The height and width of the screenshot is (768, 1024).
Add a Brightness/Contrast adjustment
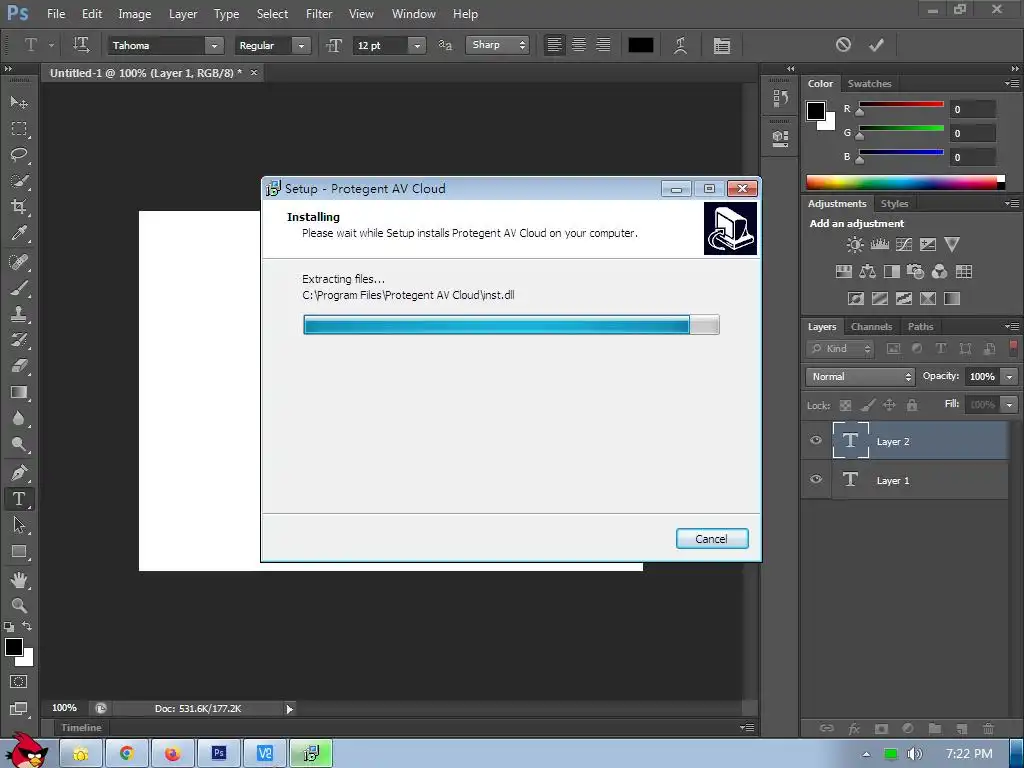click(x=854, y=245)
